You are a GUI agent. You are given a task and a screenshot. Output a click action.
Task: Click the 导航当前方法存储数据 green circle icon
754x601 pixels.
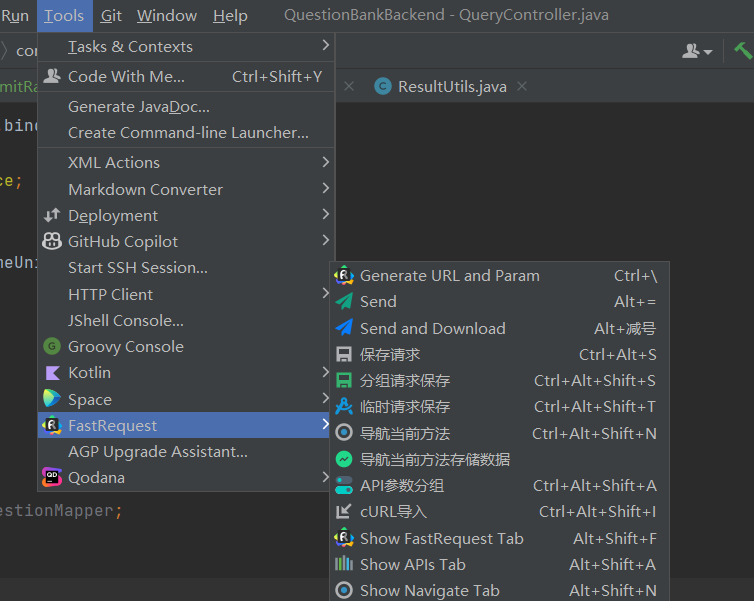tap(344, 459)
